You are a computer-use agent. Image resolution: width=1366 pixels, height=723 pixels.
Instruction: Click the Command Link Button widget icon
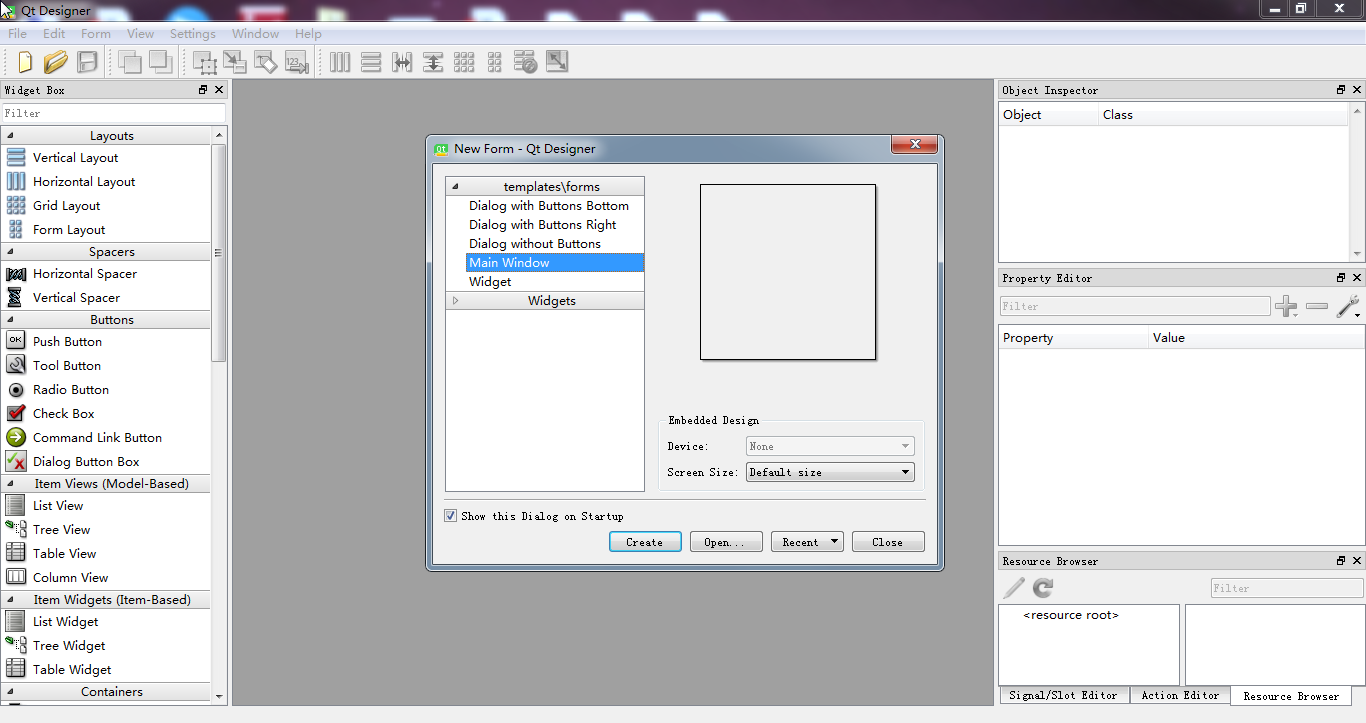tap(16, 437)
